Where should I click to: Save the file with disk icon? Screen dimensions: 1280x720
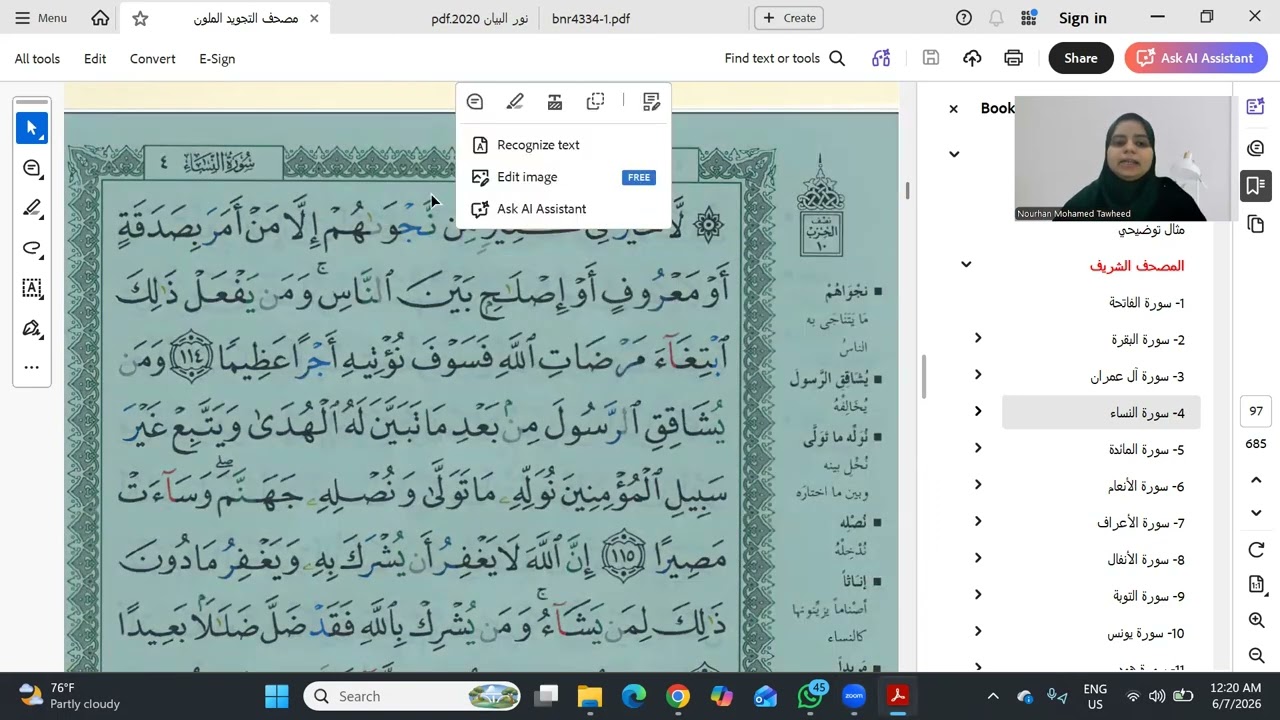click(931, 58)
